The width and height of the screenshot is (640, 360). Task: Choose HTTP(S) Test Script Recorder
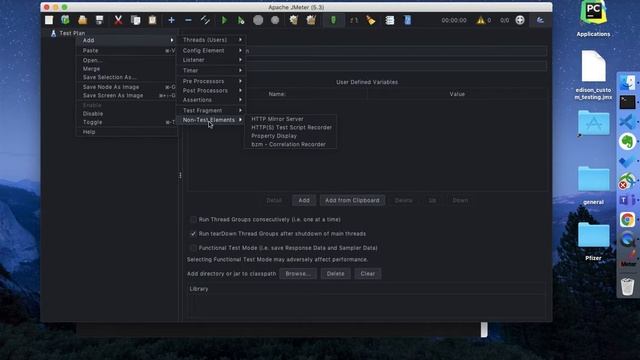(x=290, y=127)
